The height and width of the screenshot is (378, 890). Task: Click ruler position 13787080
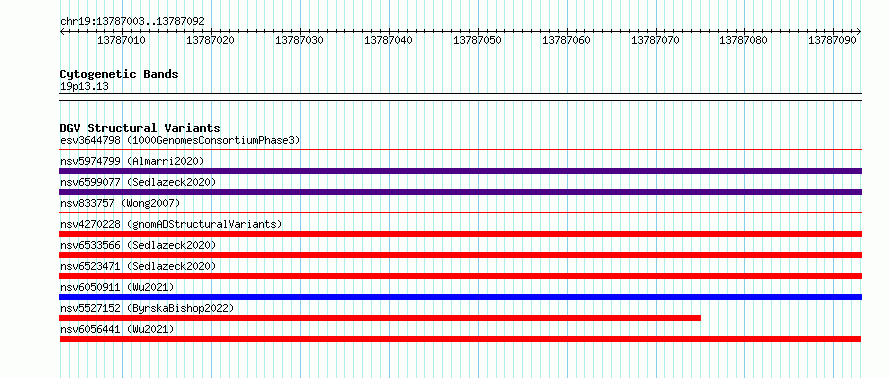coord(744,40)
